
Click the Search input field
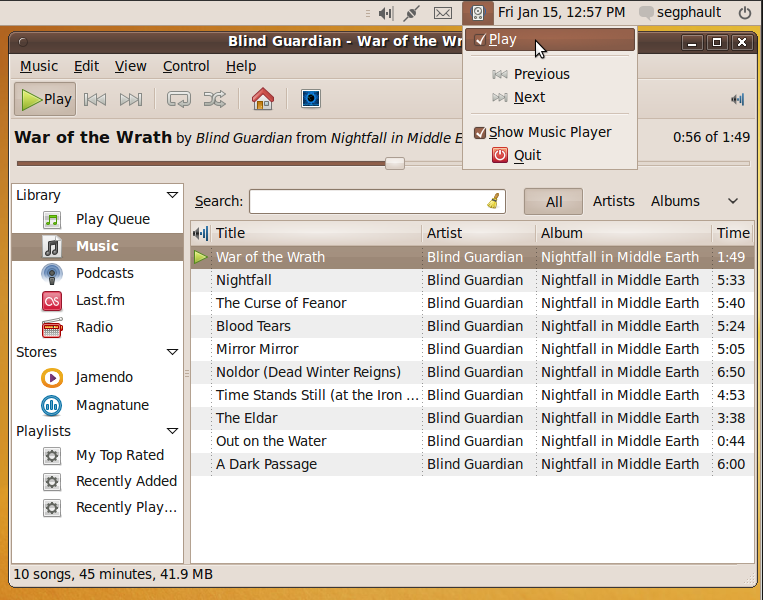click(x=377, y=201)
